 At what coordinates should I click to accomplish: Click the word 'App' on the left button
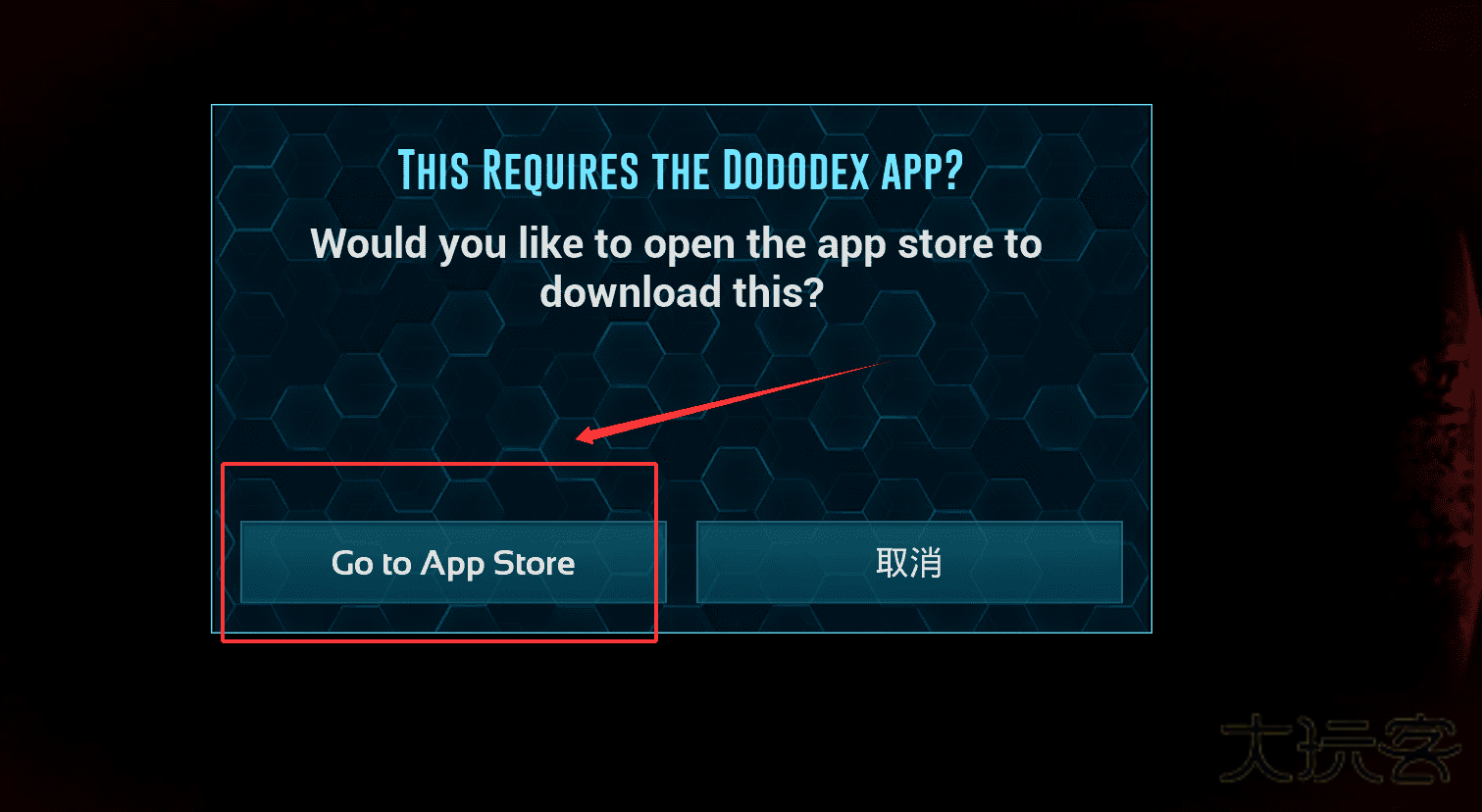pyautogui.click(x=452, y=565)
